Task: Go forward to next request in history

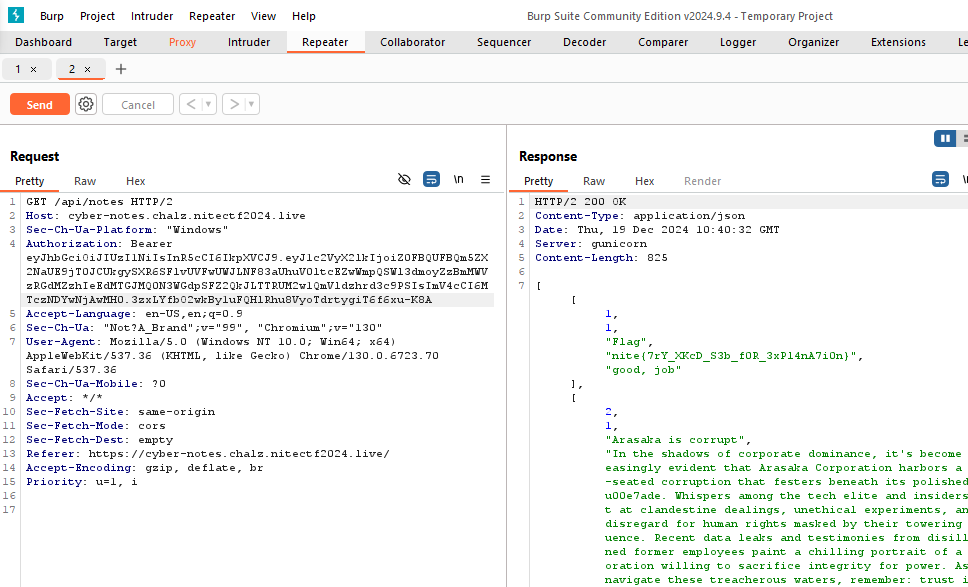Action: click(x=233, y=105)
